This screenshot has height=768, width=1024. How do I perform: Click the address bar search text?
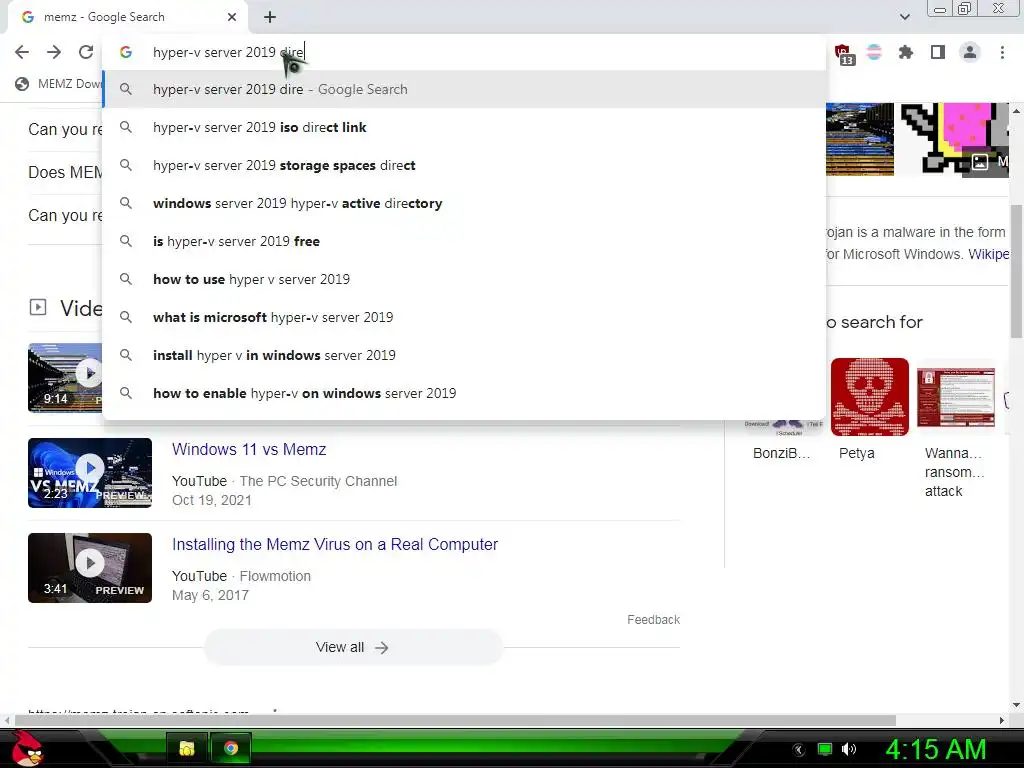click(228, 52)
